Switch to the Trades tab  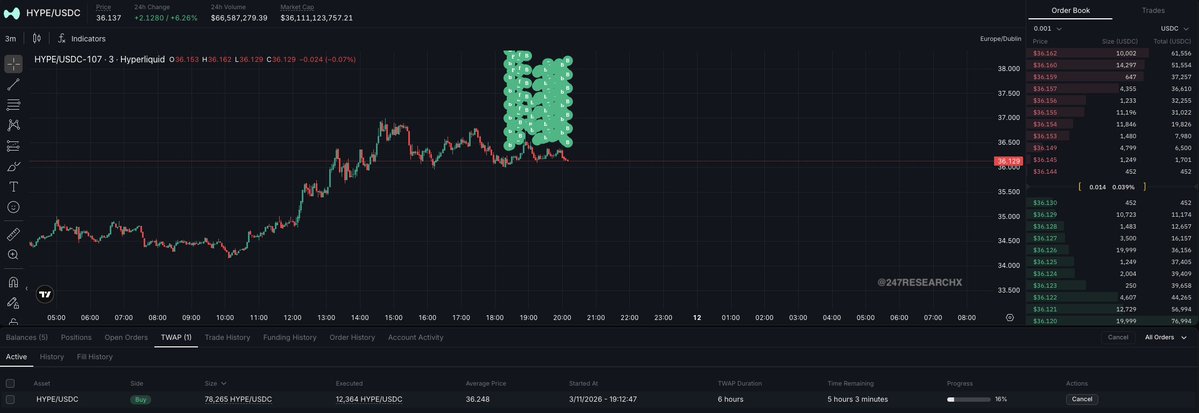[1153, 11]
